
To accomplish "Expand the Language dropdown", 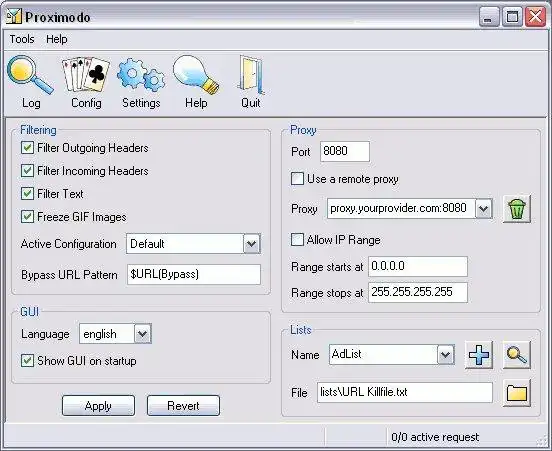I will coord(143,334).
